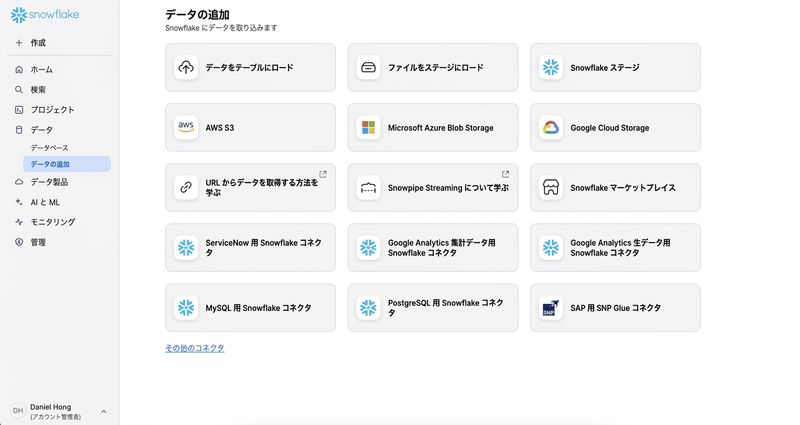Click the stage icon on ファイルをステージにロード

[x=368, y=67]
